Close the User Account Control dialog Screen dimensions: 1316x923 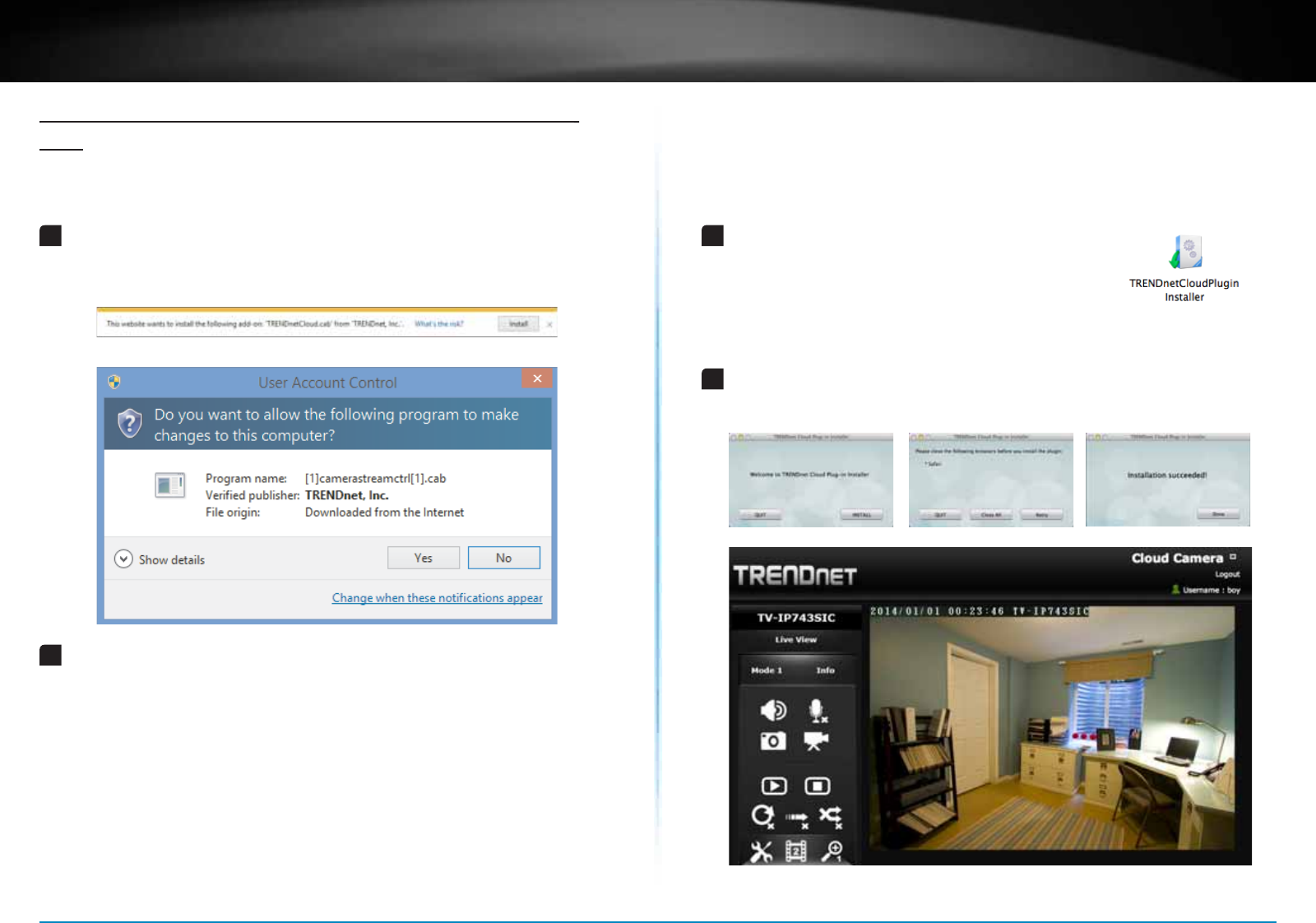coord(537,378)
